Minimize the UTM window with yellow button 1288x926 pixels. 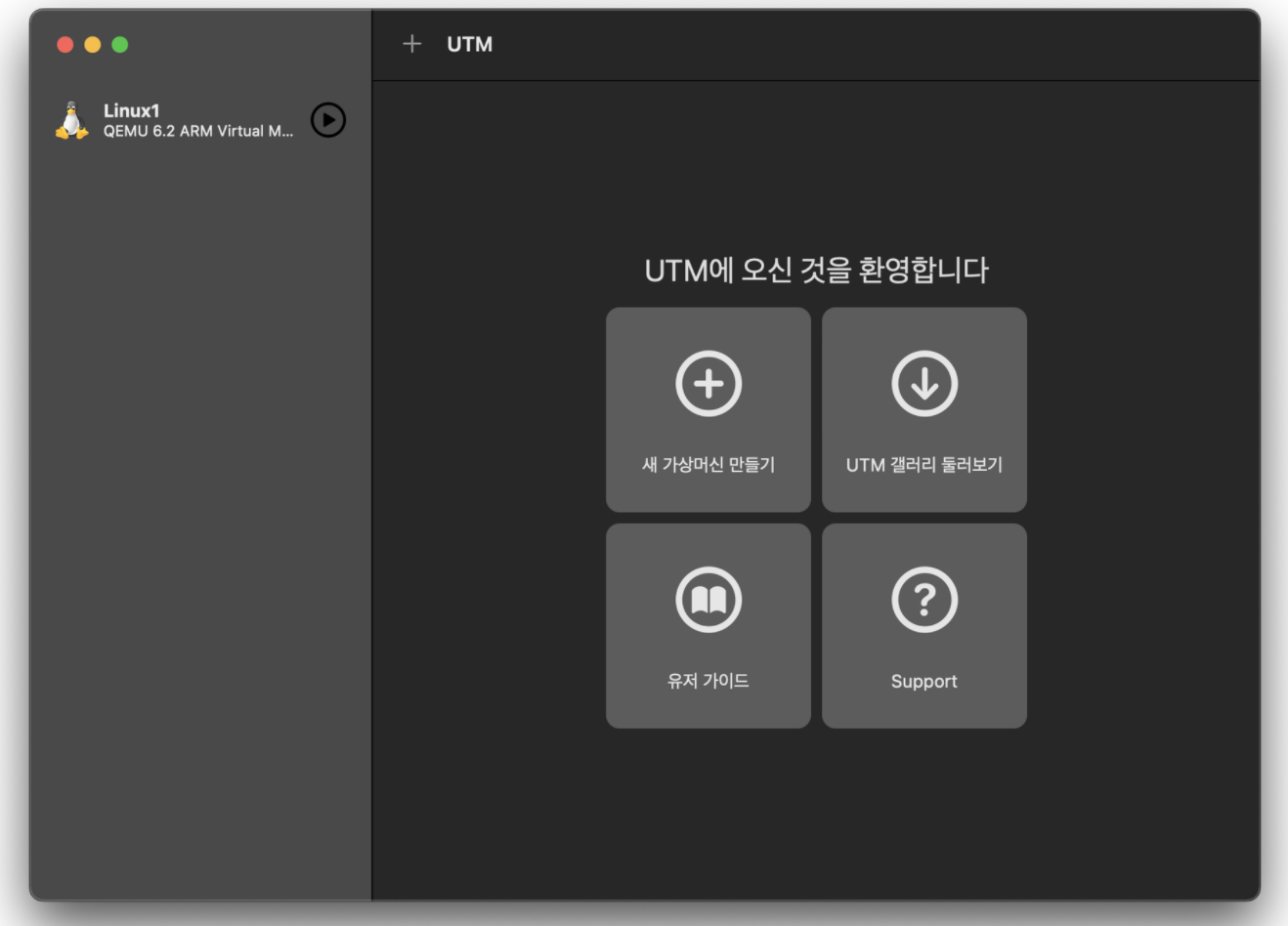pos(93,44)
